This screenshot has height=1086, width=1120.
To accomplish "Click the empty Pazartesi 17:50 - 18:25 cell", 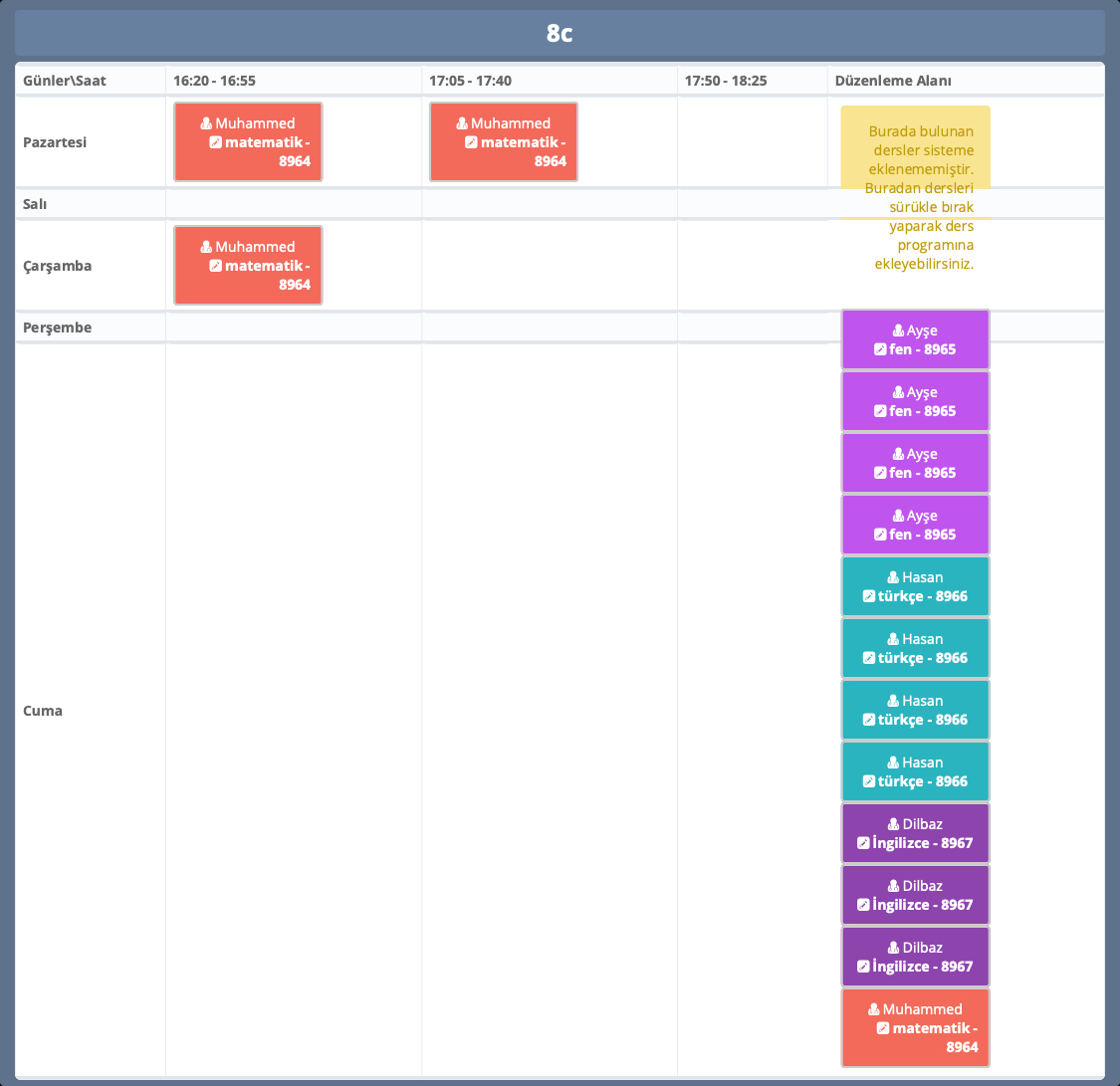I will [x=752, y=142].
